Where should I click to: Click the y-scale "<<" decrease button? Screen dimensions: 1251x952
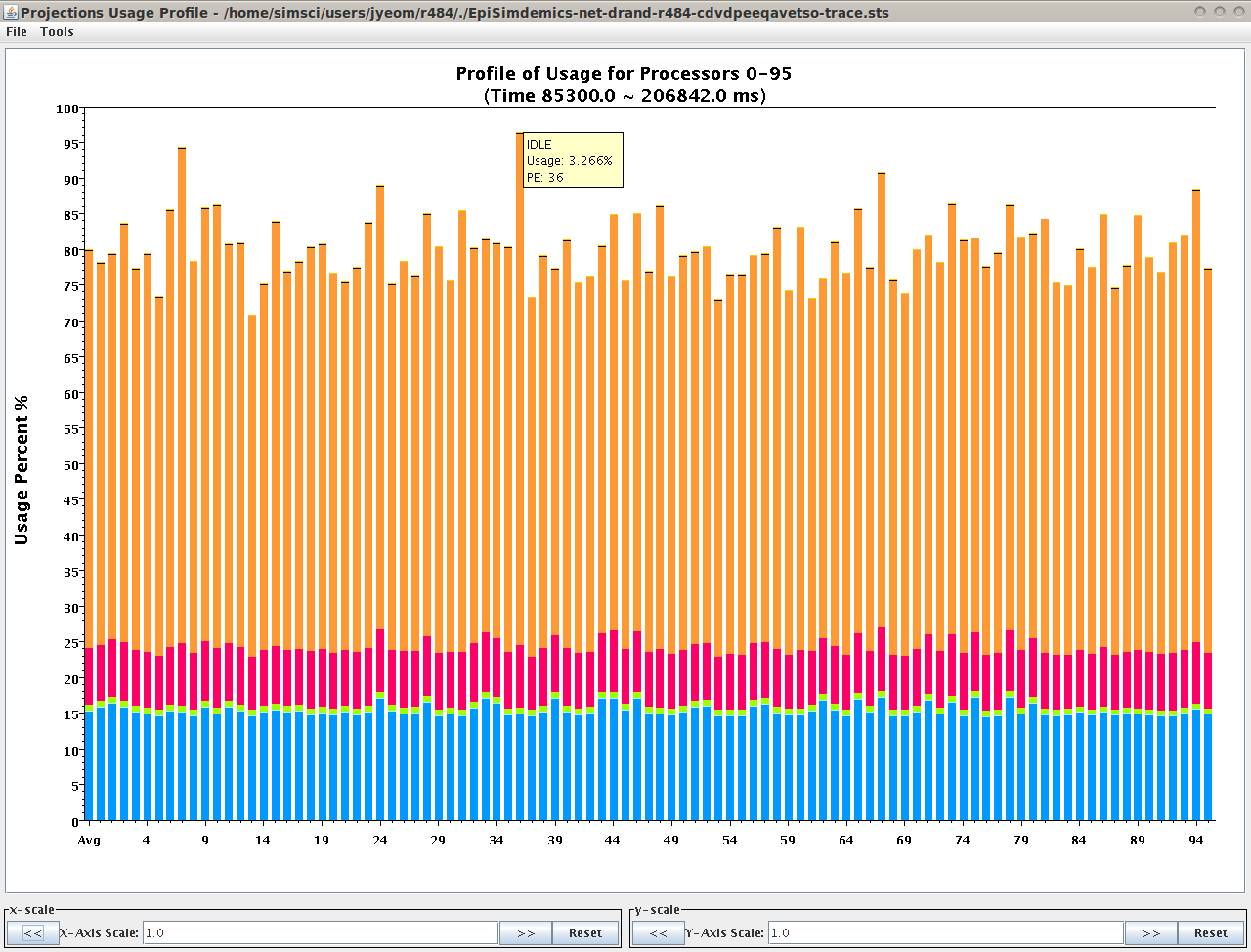658,933
